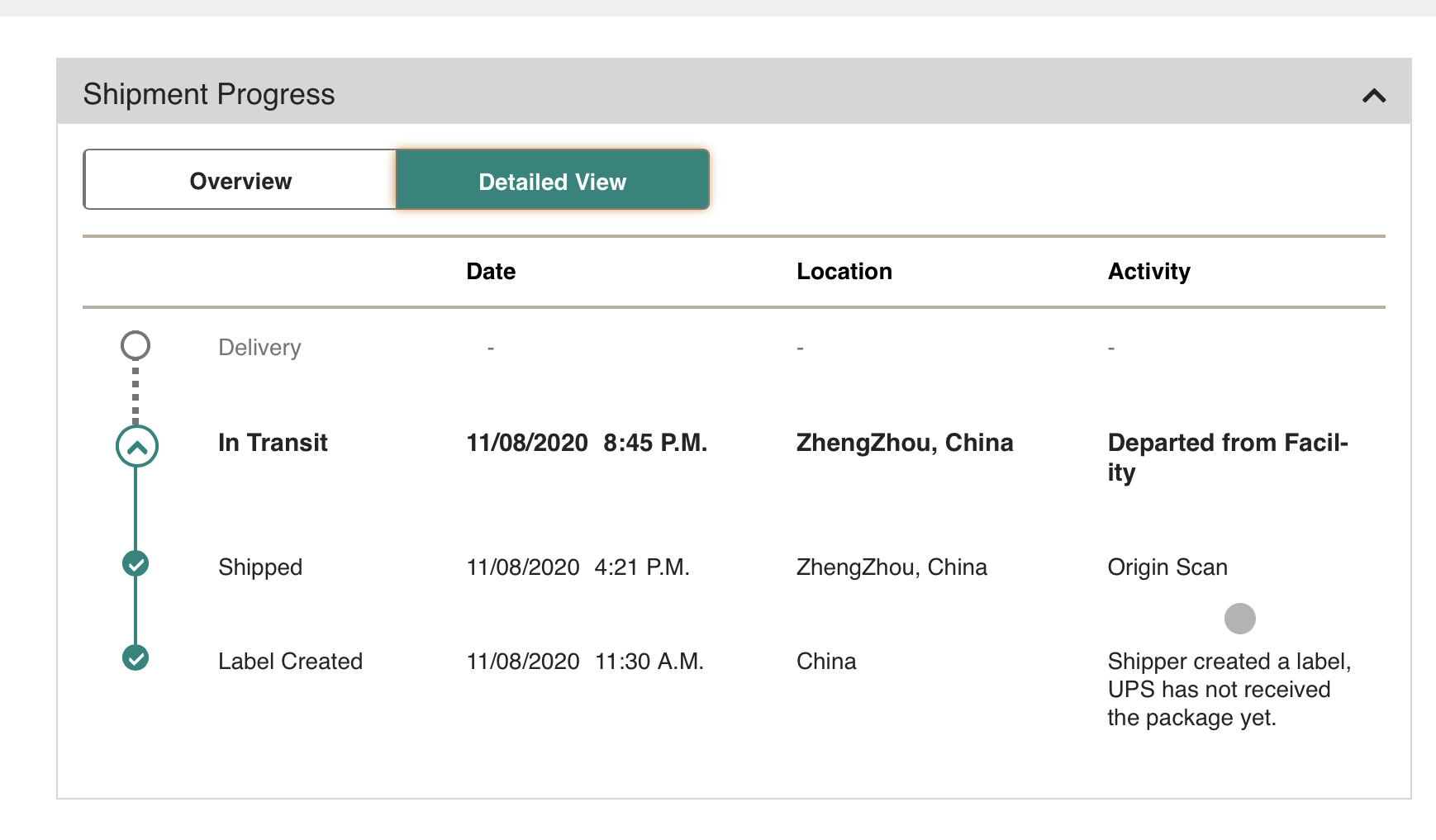Click the Shipped status label
The image size is (1436, 840).
[x=260, y=567]
